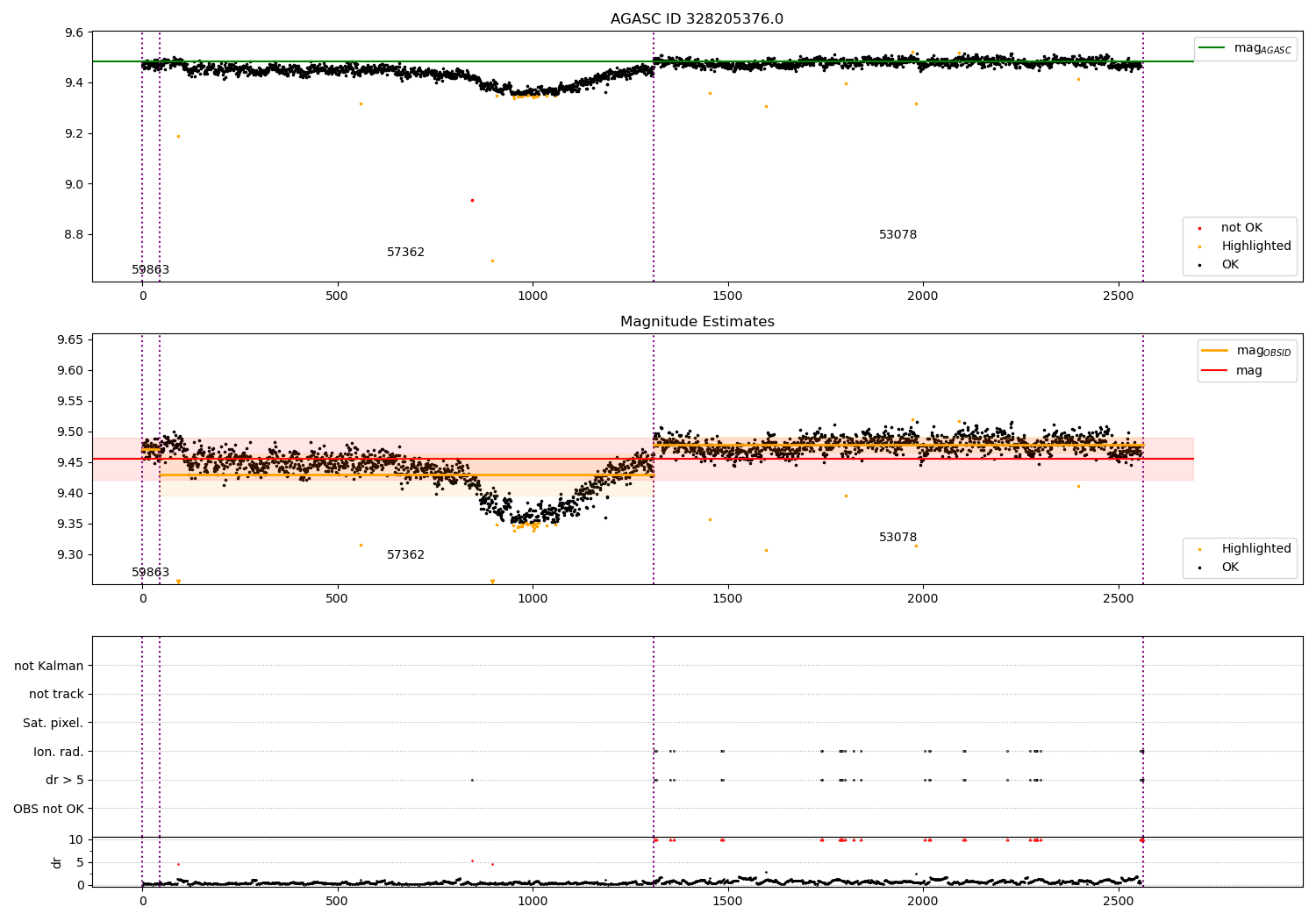Click the red 'not OK' data point near 8.93
1316x921 pixels.
point(472,200)
